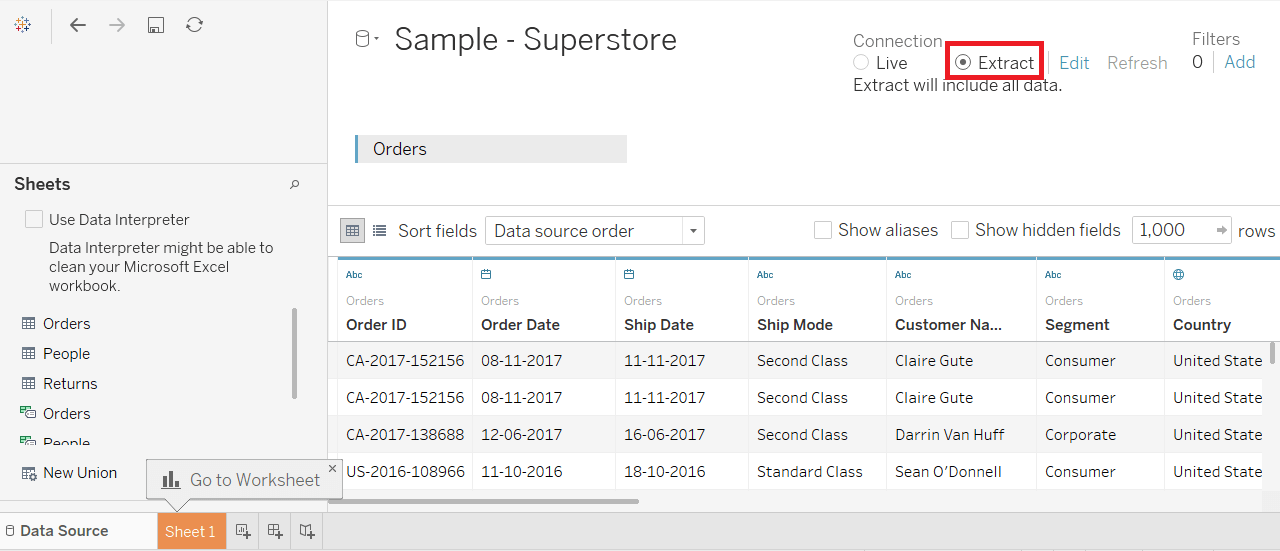Add a new dashboard icon
The width and height of the screenshot is (1280, 551).
pos(275,531)
